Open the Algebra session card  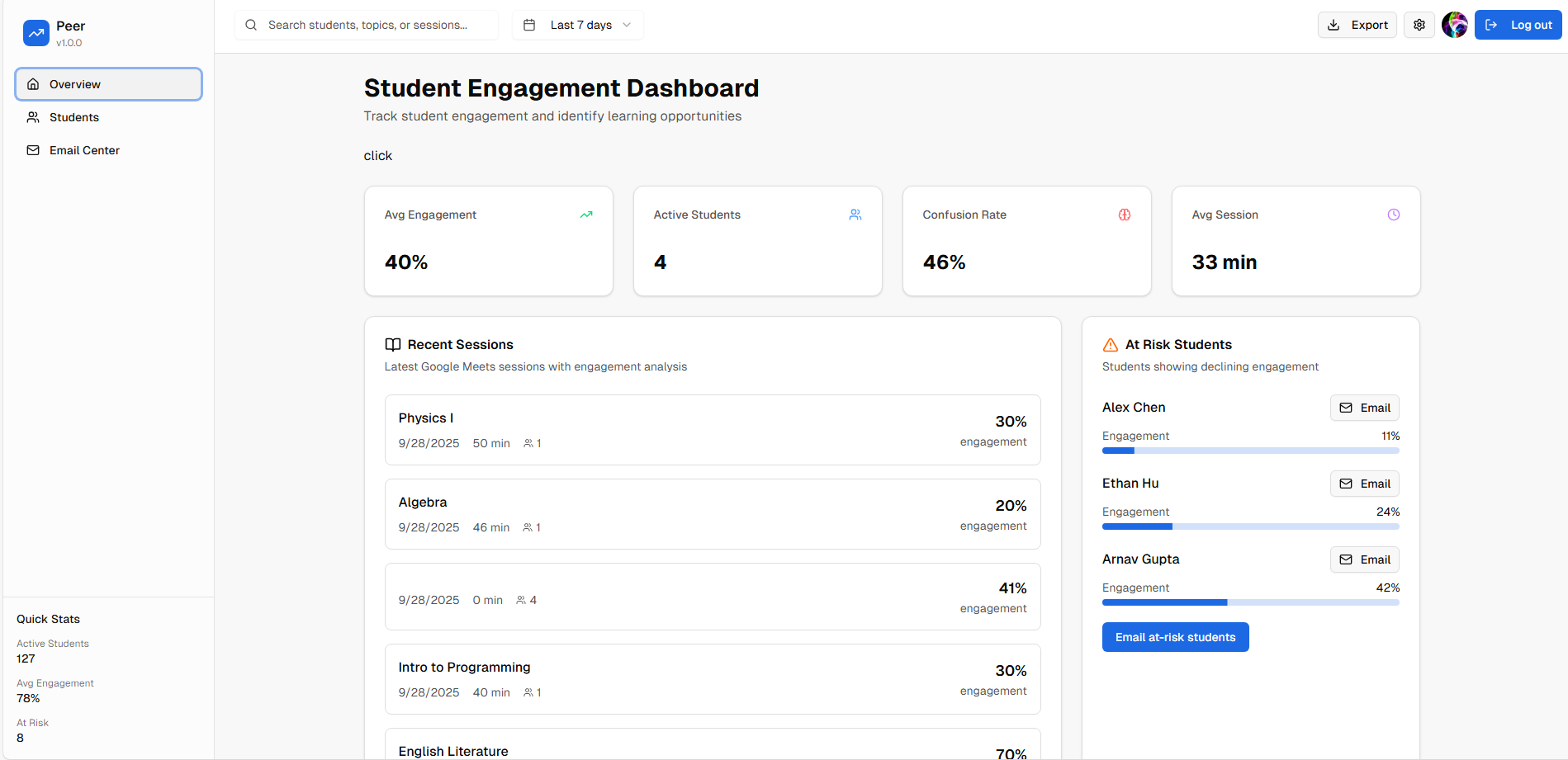pyautogui.click(x=713, y=514)
